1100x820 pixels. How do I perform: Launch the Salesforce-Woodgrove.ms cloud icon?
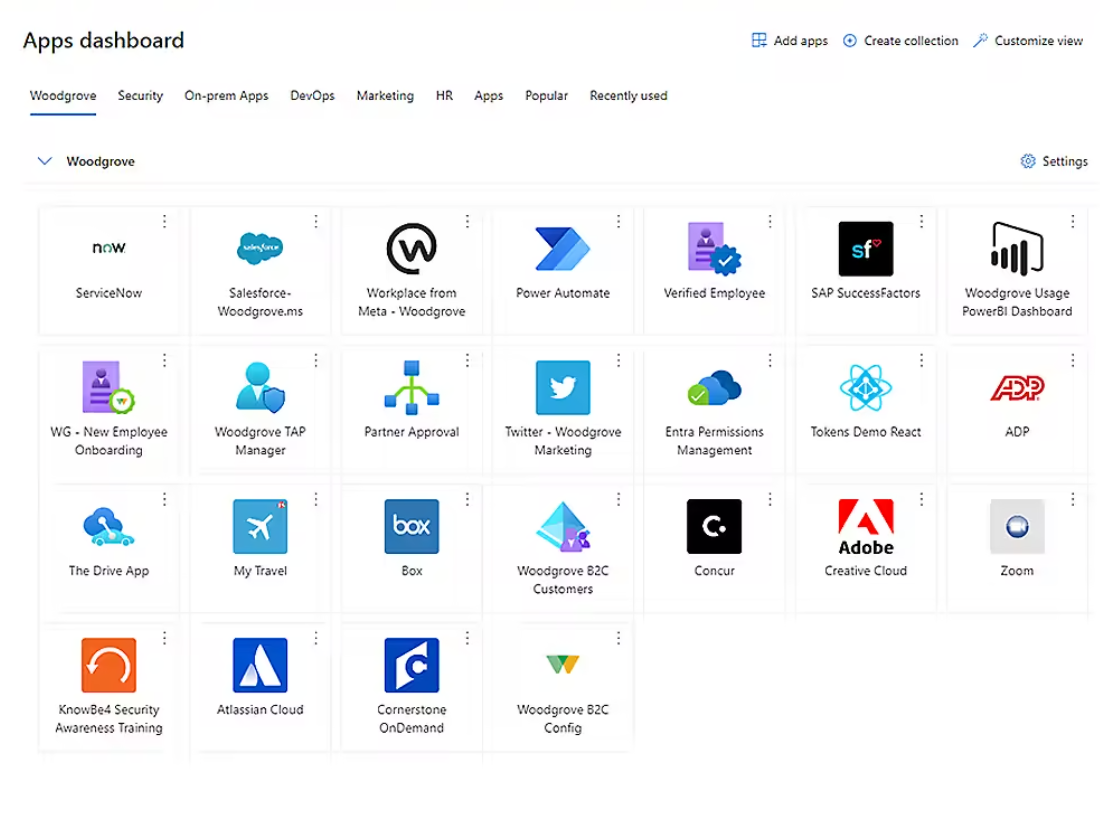[x=260, y=248]
